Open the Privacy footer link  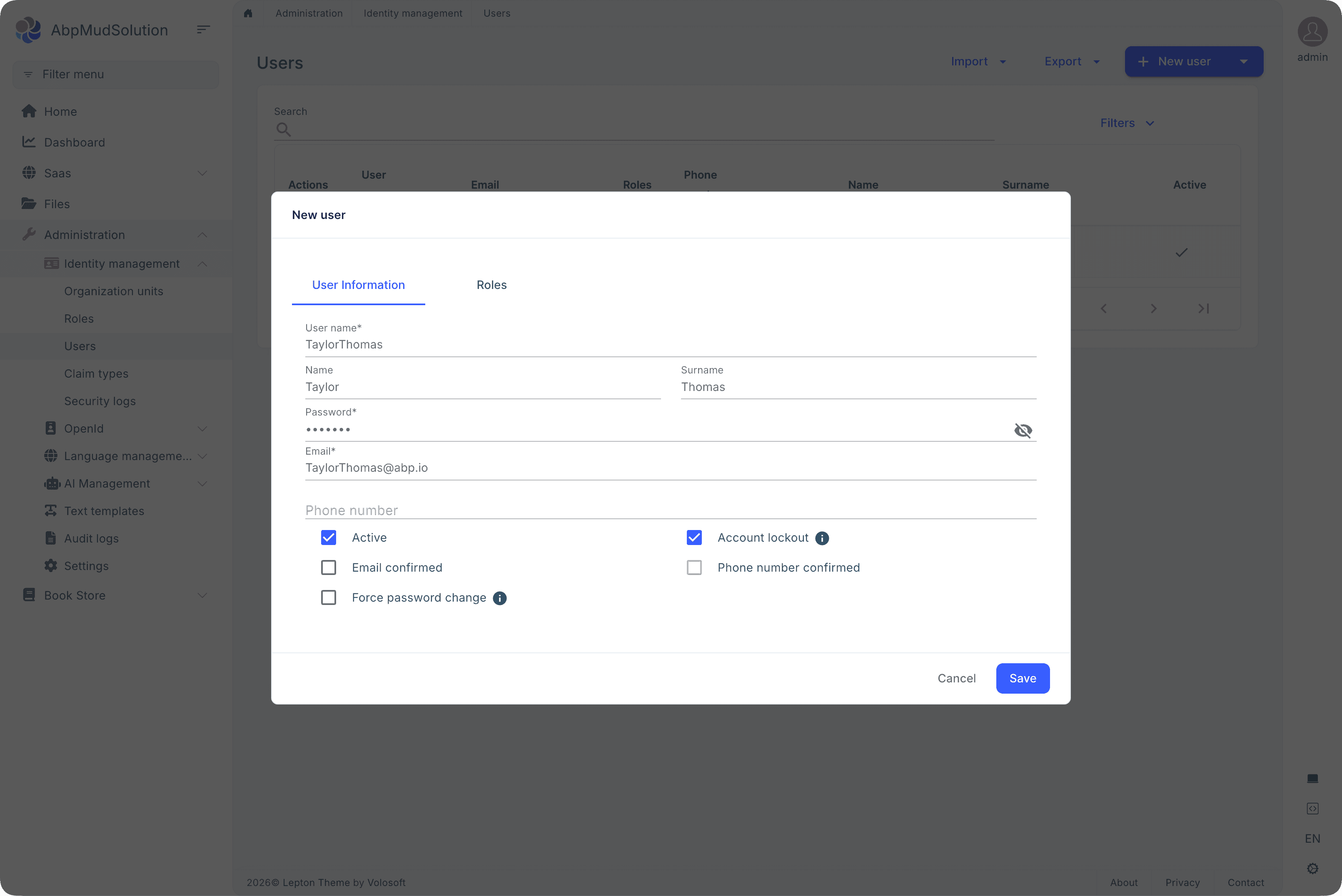click(x=1182, y=882)
